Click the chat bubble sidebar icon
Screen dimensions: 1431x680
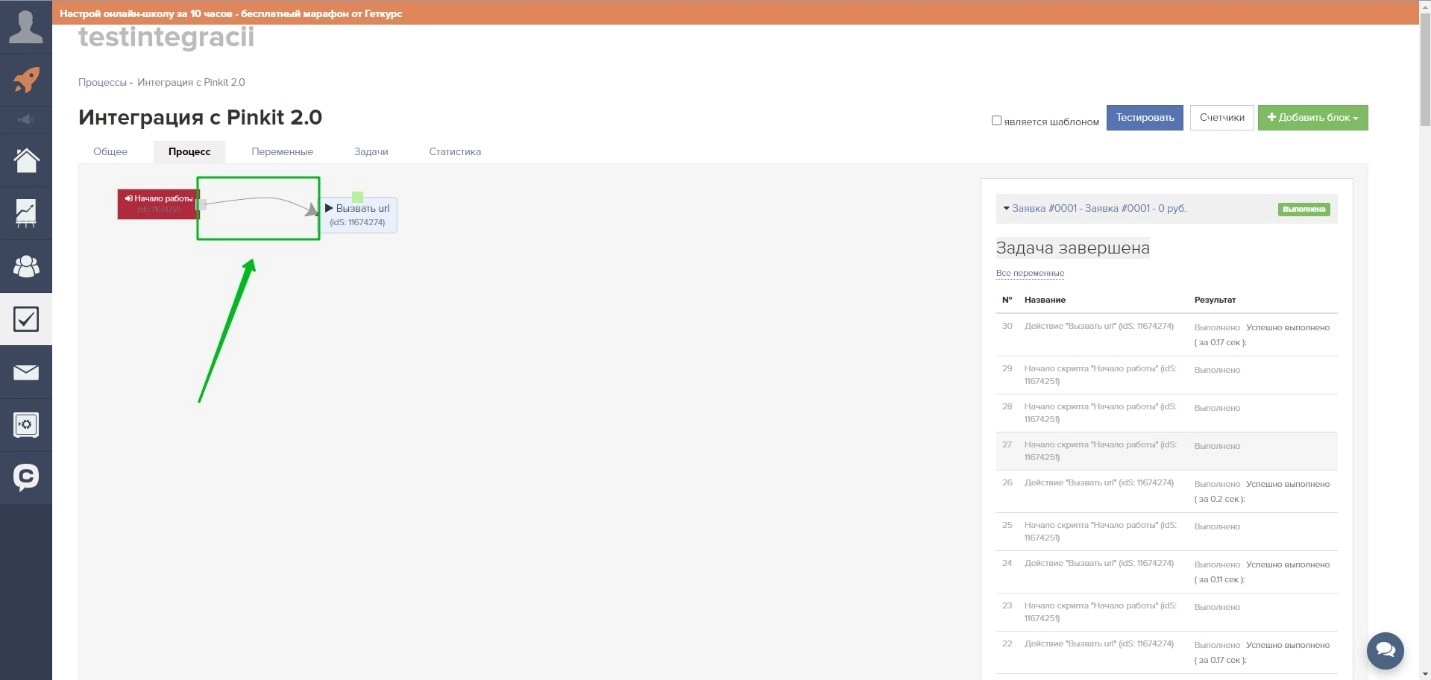click(x=26, y=478)
